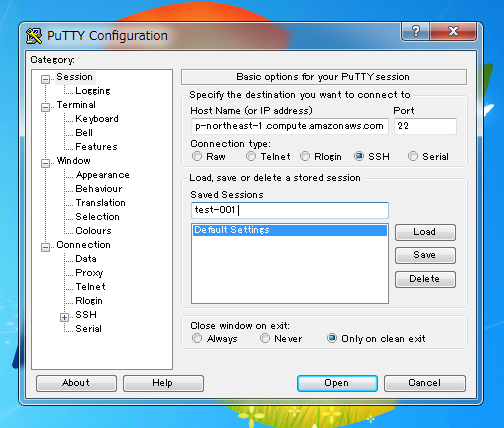
Task: Click the Port input field
Action: coord(425,126)
